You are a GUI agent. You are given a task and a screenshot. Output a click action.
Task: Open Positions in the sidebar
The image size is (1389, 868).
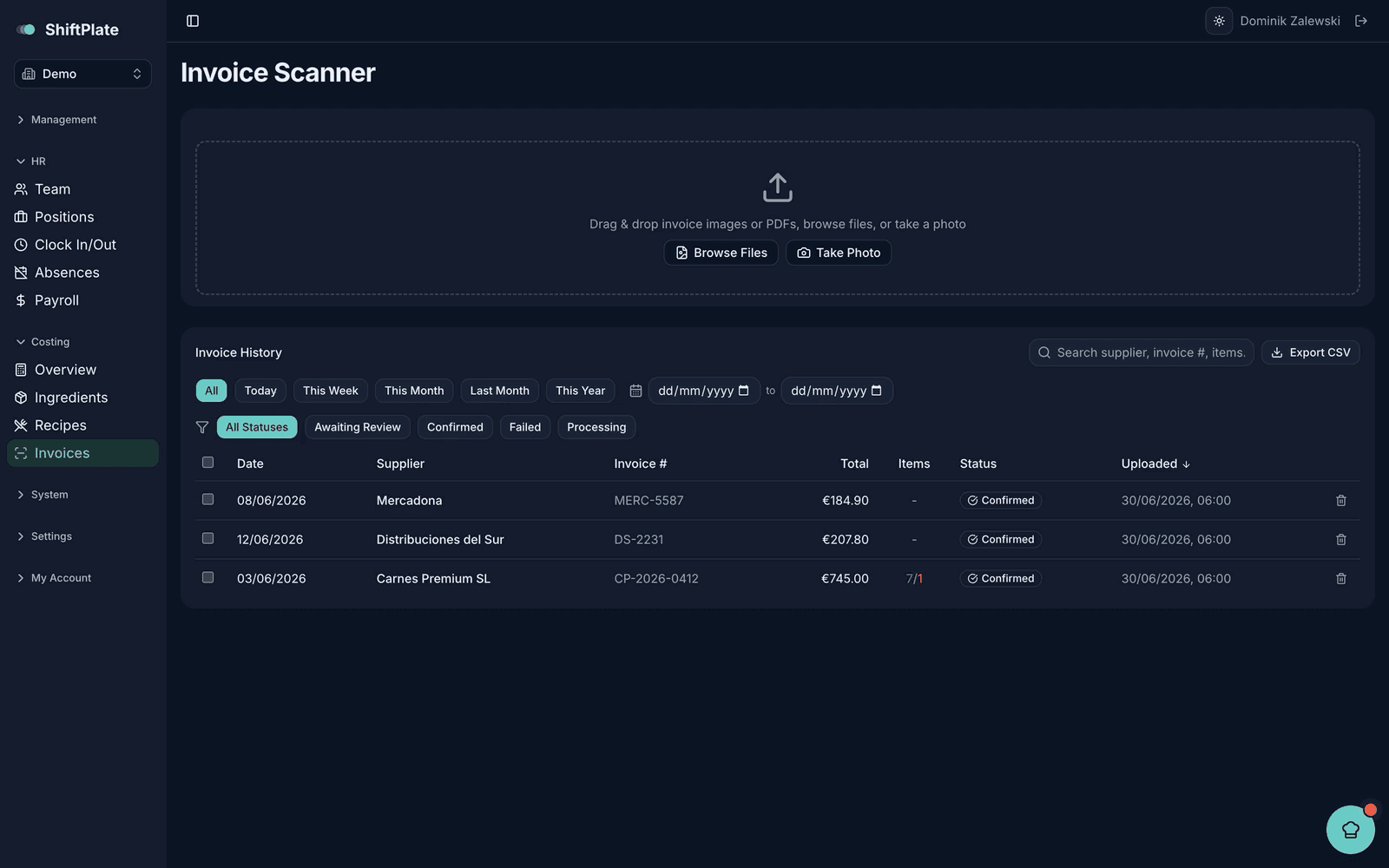point(82,217)
